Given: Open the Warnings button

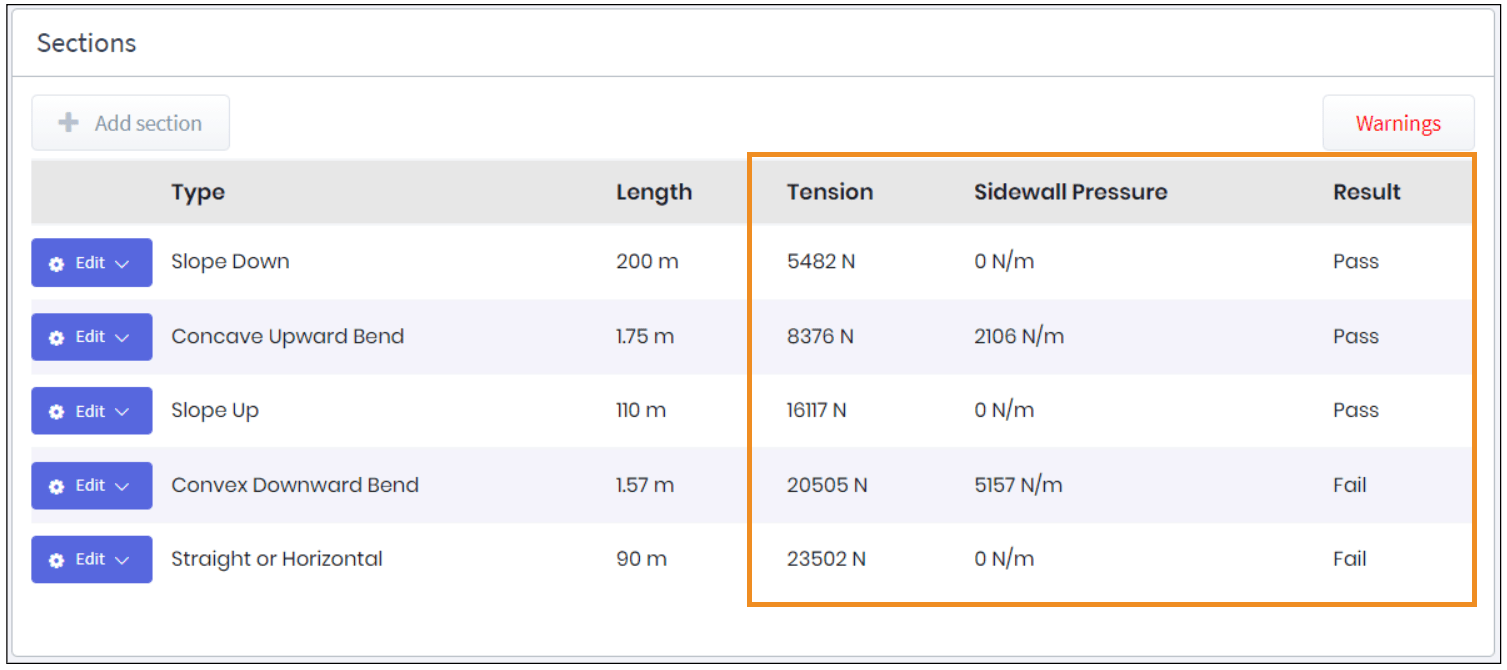Looking at the screenshot, I should click(1397, 123).
